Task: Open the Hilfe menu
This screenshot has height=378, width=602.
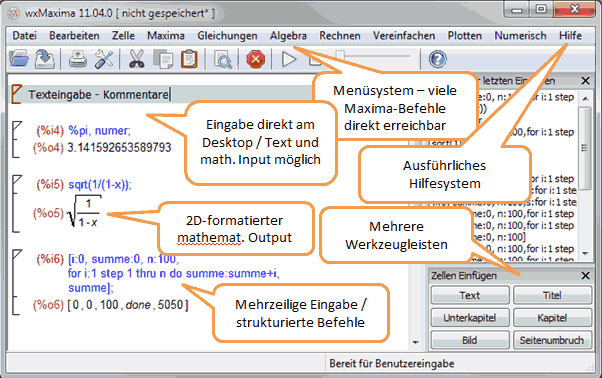Action: pyautogui.click(x=571, y=36)
